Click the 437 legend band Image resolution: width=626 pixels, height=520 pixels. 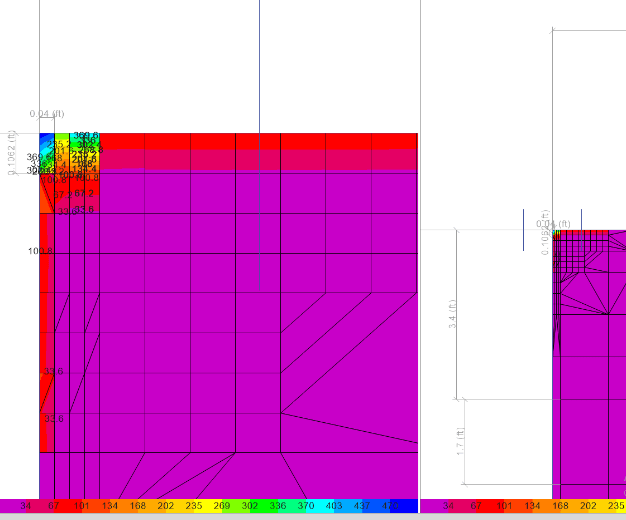click(362, 506)
